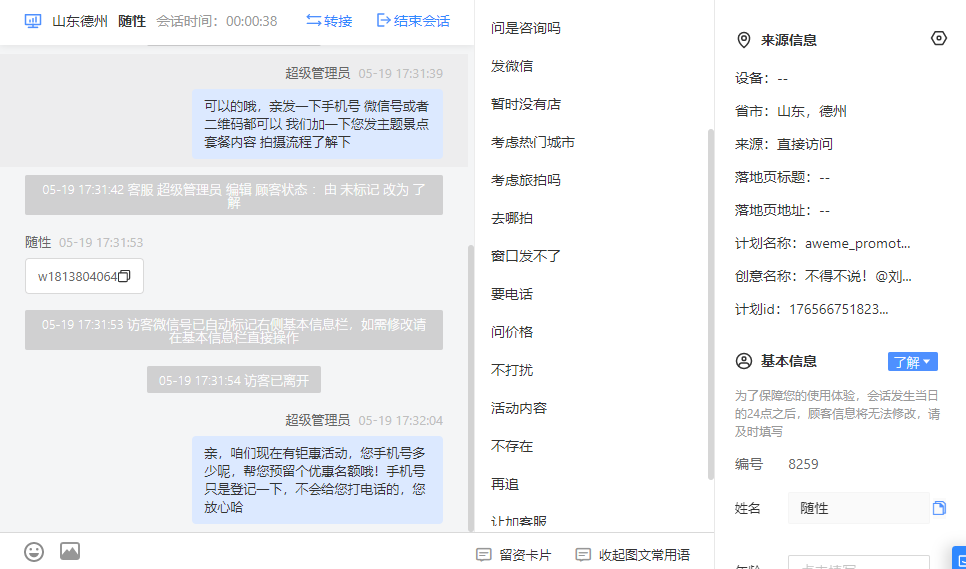This screenshot has height=569, width=966.
Task: Select quick phrase 要电话
Action: (511, 294)
